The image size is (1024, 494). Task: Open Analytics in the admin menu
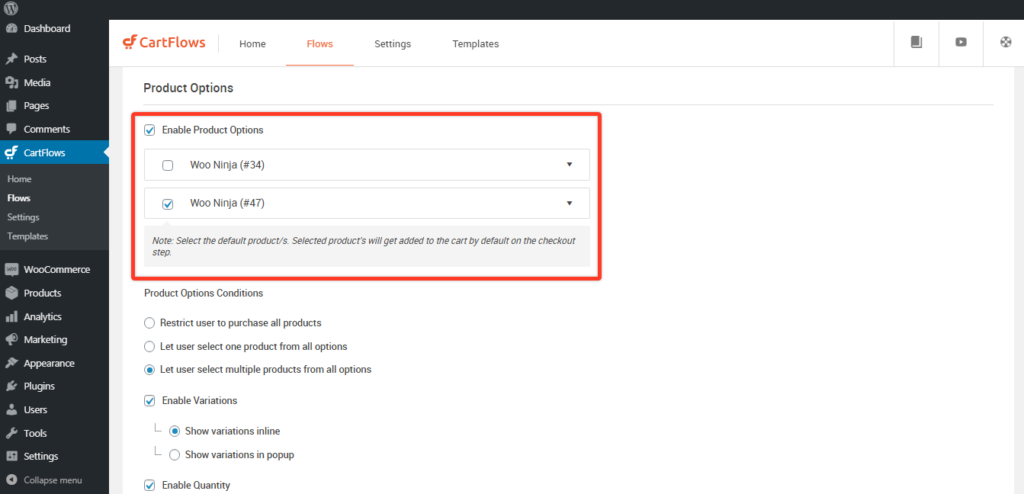[42, 316]
